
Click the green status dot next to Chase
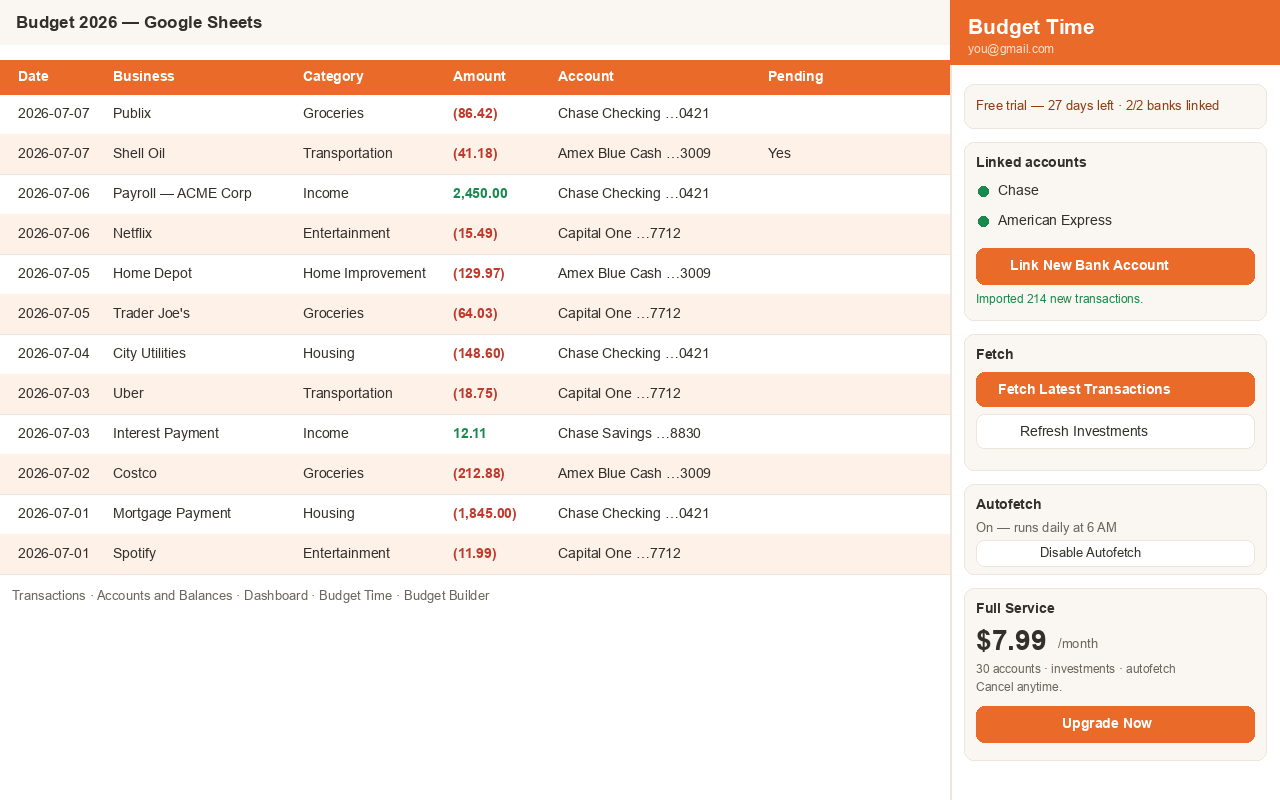tap(983, 191)
